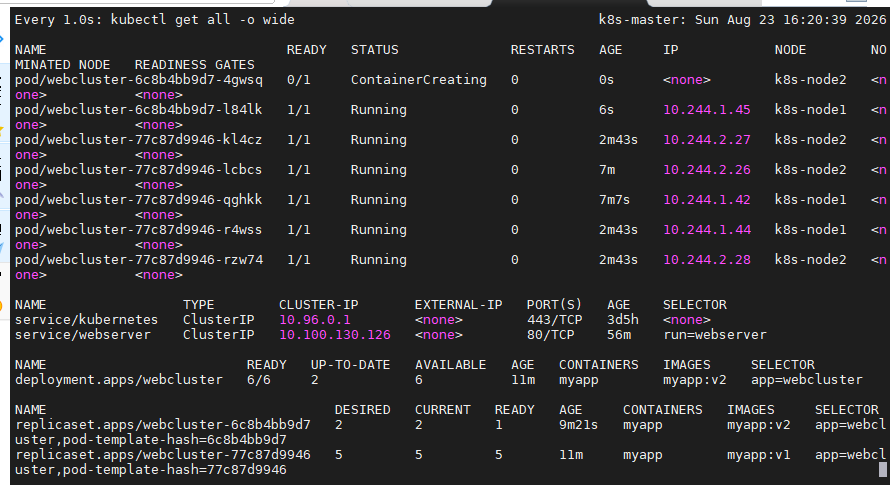This screenshot has height=485, width=890.
Task: Click the terminal cursor block
Action: [x=883, y=470]
